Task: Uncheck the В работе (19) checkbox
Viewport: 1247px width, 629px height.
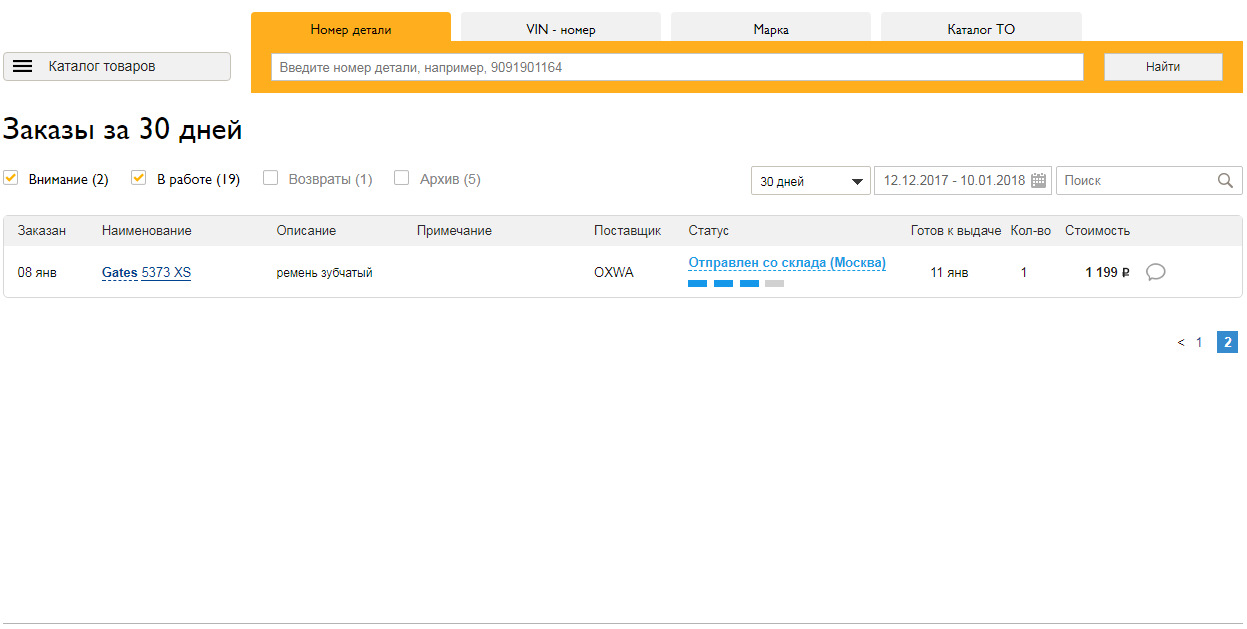Action: click(x=139, y=178)
